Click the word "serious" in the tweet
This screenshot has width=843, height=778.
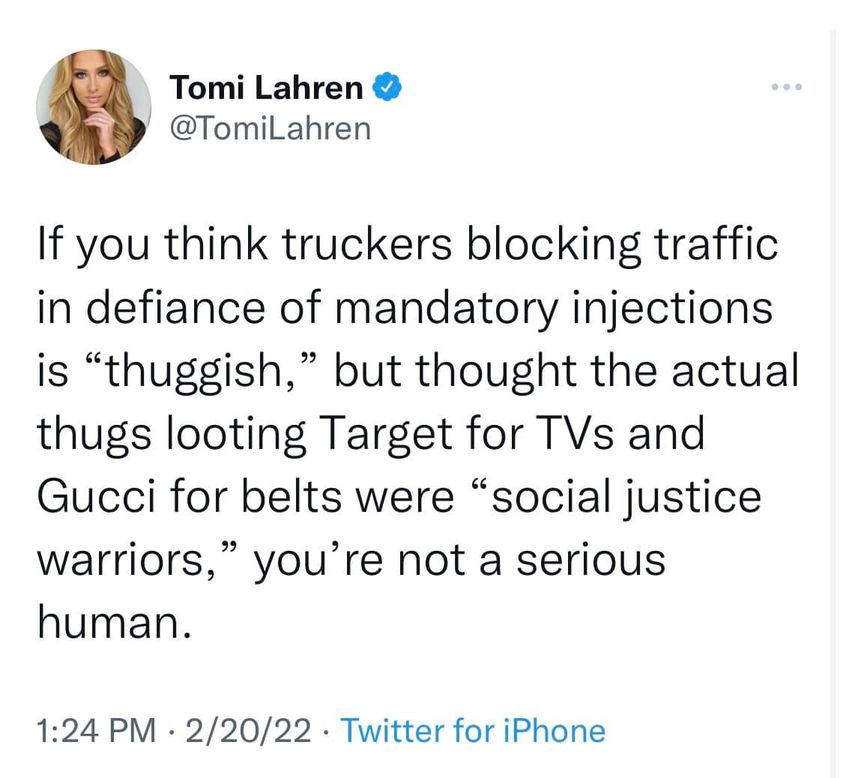(593, 560)
